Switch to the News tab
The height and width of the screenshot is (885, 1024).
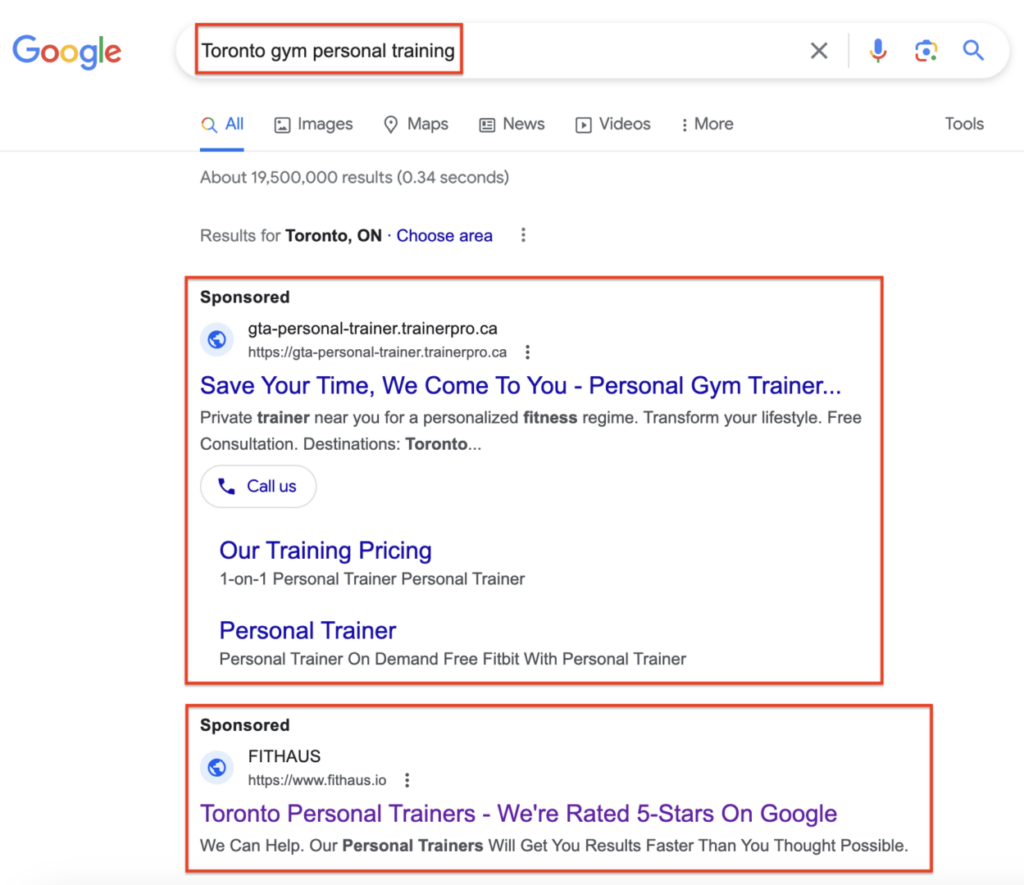[x=511, y=124]
